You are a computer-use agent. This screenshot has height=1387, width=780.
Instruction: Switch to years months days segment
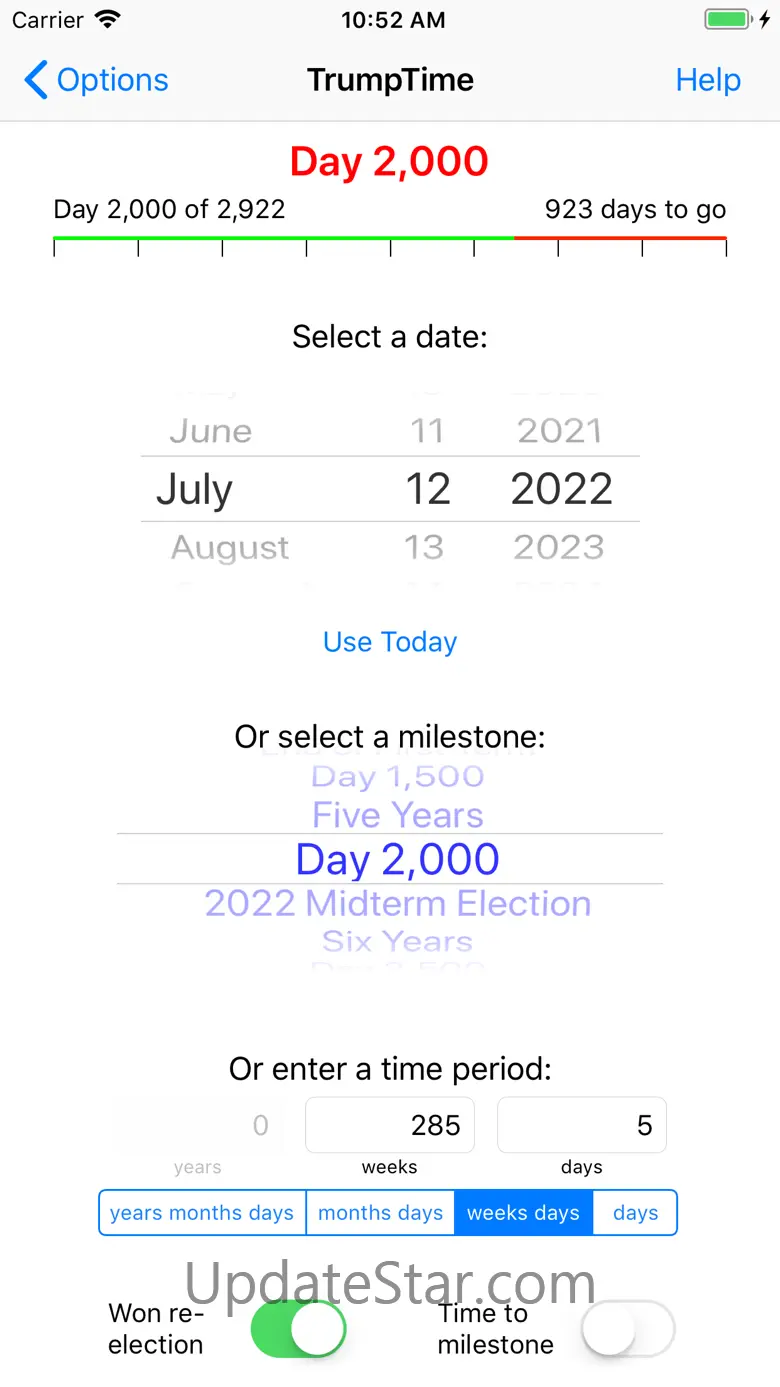click(x=202, y=1213)
